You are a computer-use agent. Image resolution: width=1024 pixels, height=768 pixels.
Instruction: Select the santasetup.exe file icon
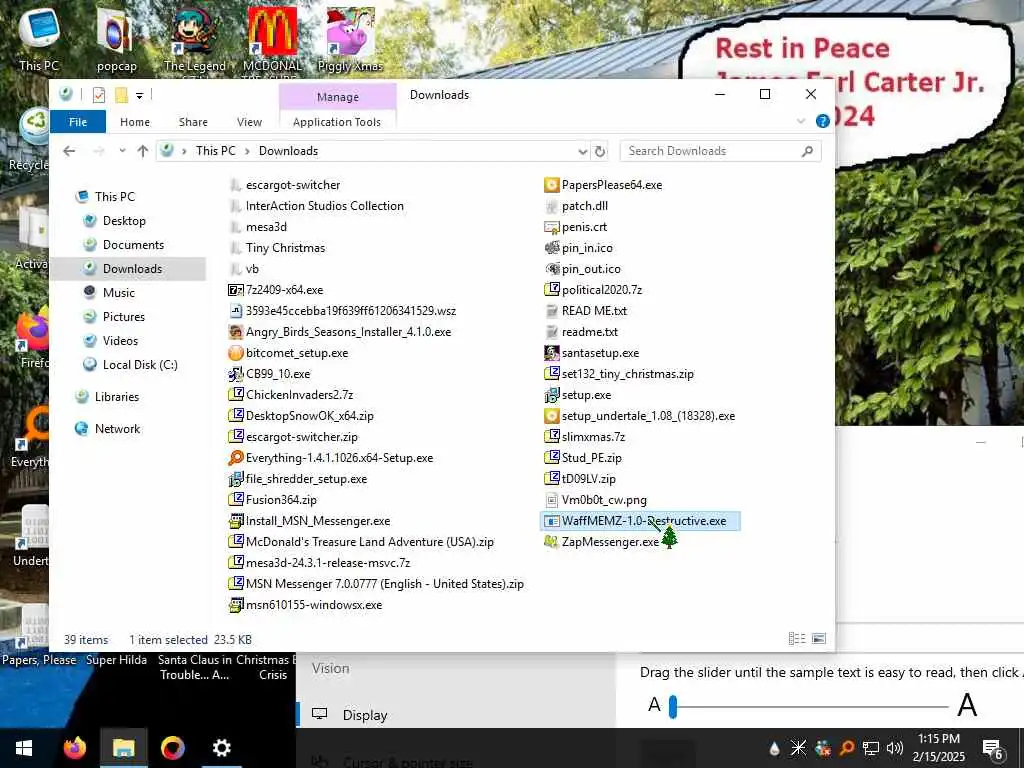552,353
